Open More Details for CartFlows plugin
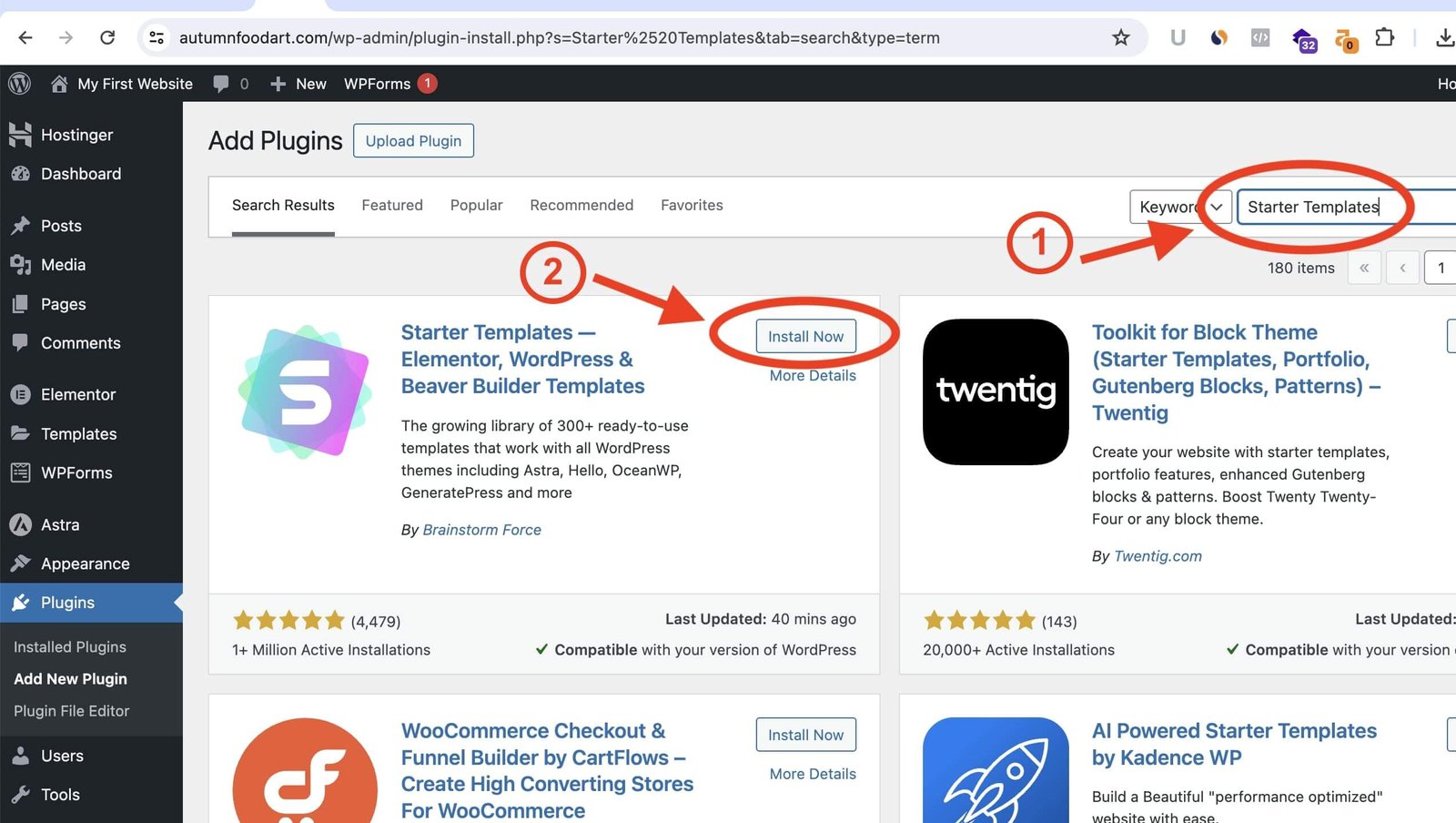 [813, 774]
